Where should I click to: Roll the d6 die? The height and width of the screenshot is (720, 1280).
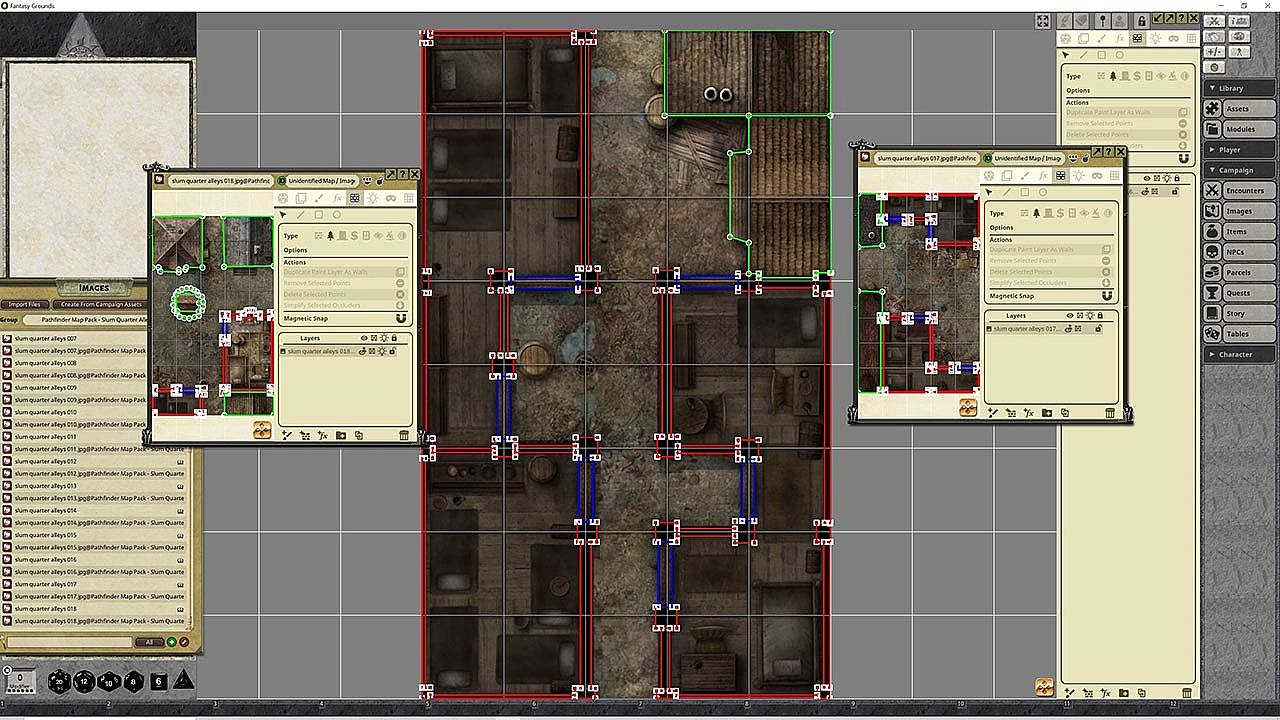tap(158, 682)
